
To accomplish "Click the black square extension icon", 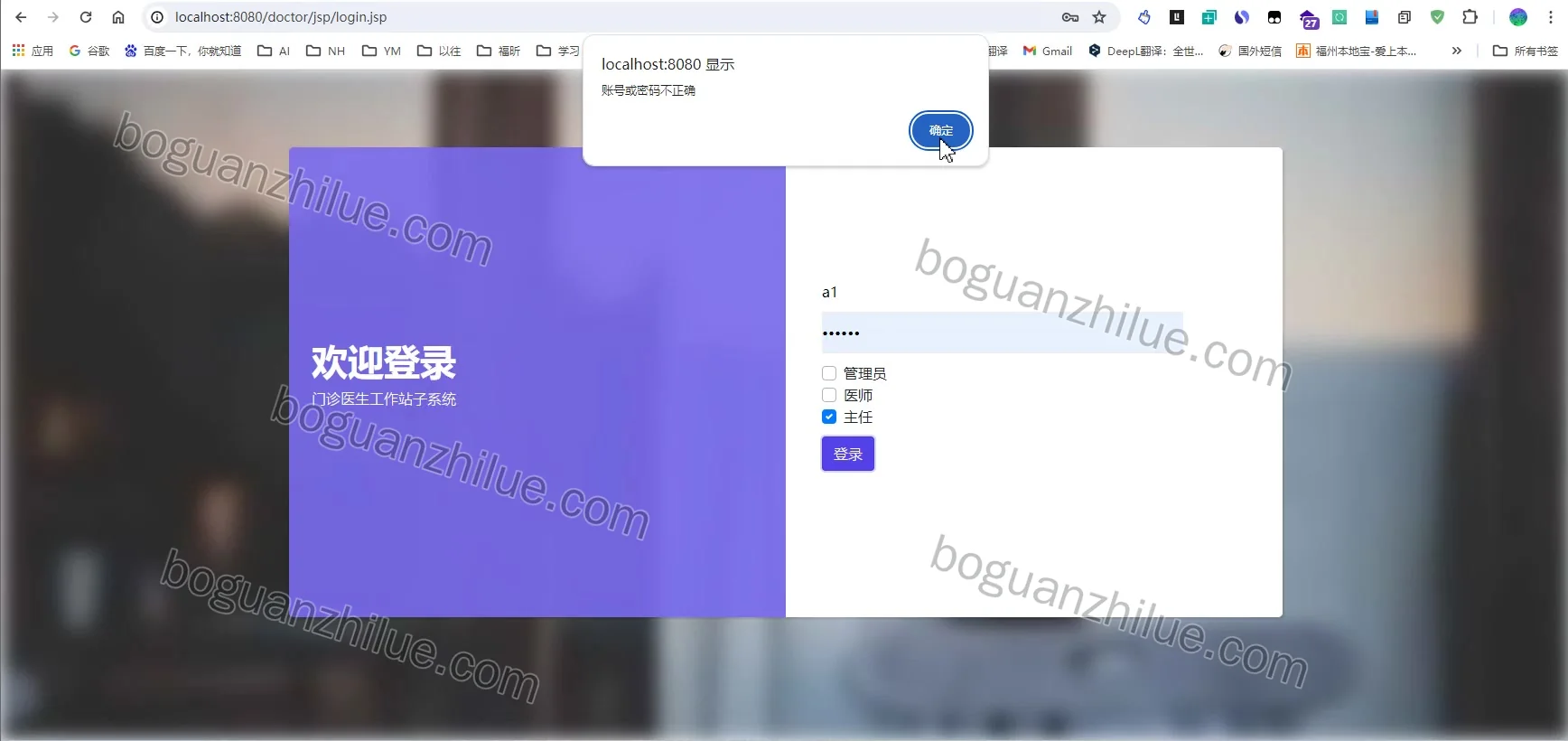I will click(x=1177, y=17).
